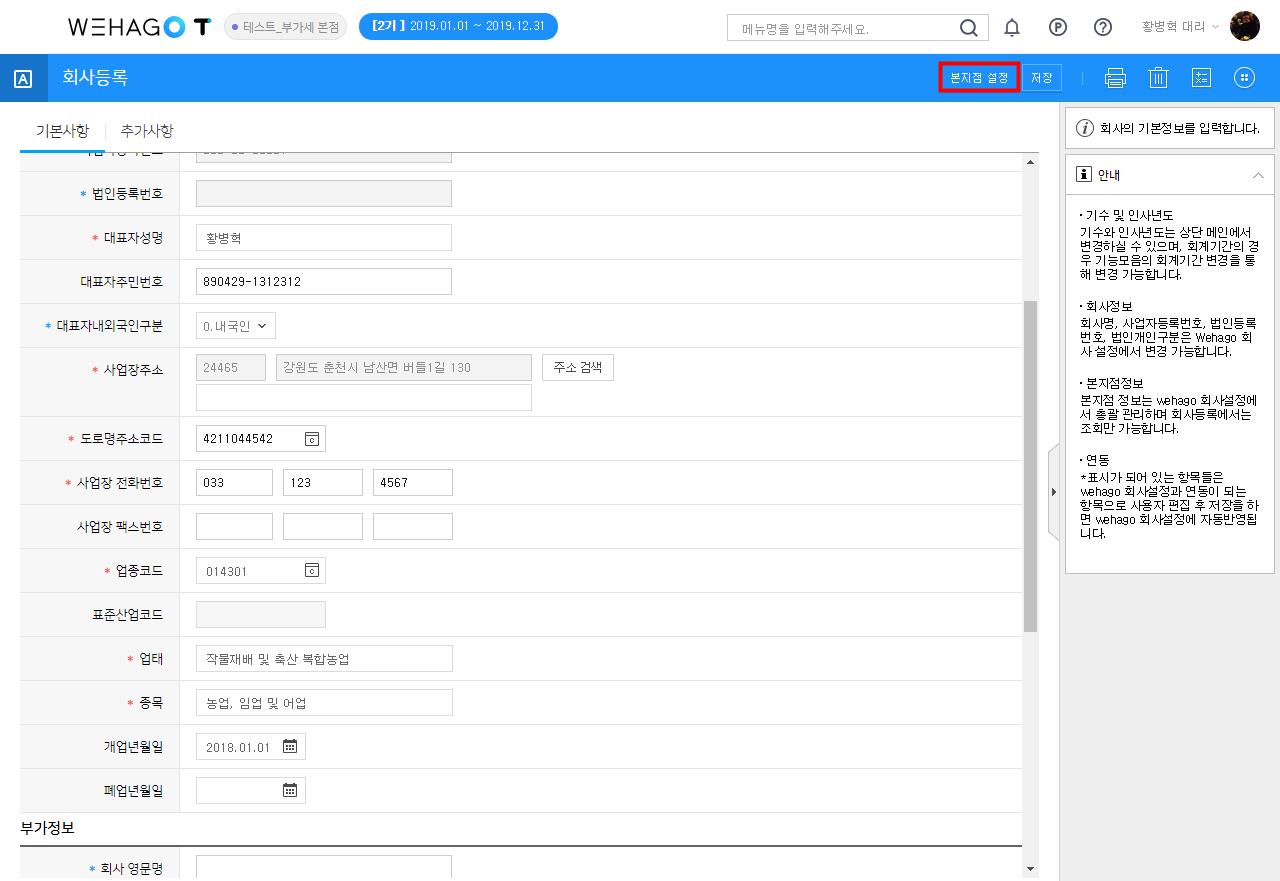Collapse the right side panel arrow
Screen dimensions: 1280x881
point(1053,492)
